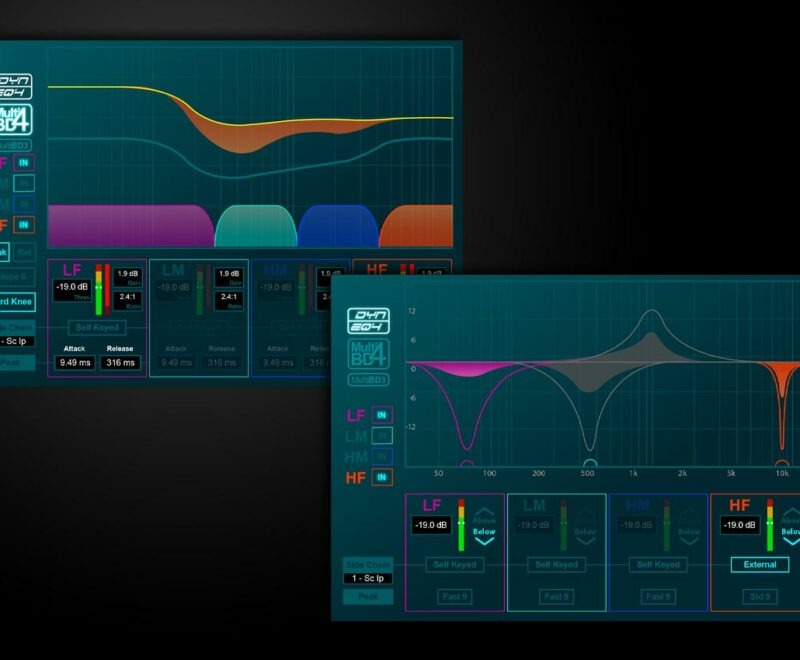Click the External button in HF band
800x660 pixels.
point(759,565)
